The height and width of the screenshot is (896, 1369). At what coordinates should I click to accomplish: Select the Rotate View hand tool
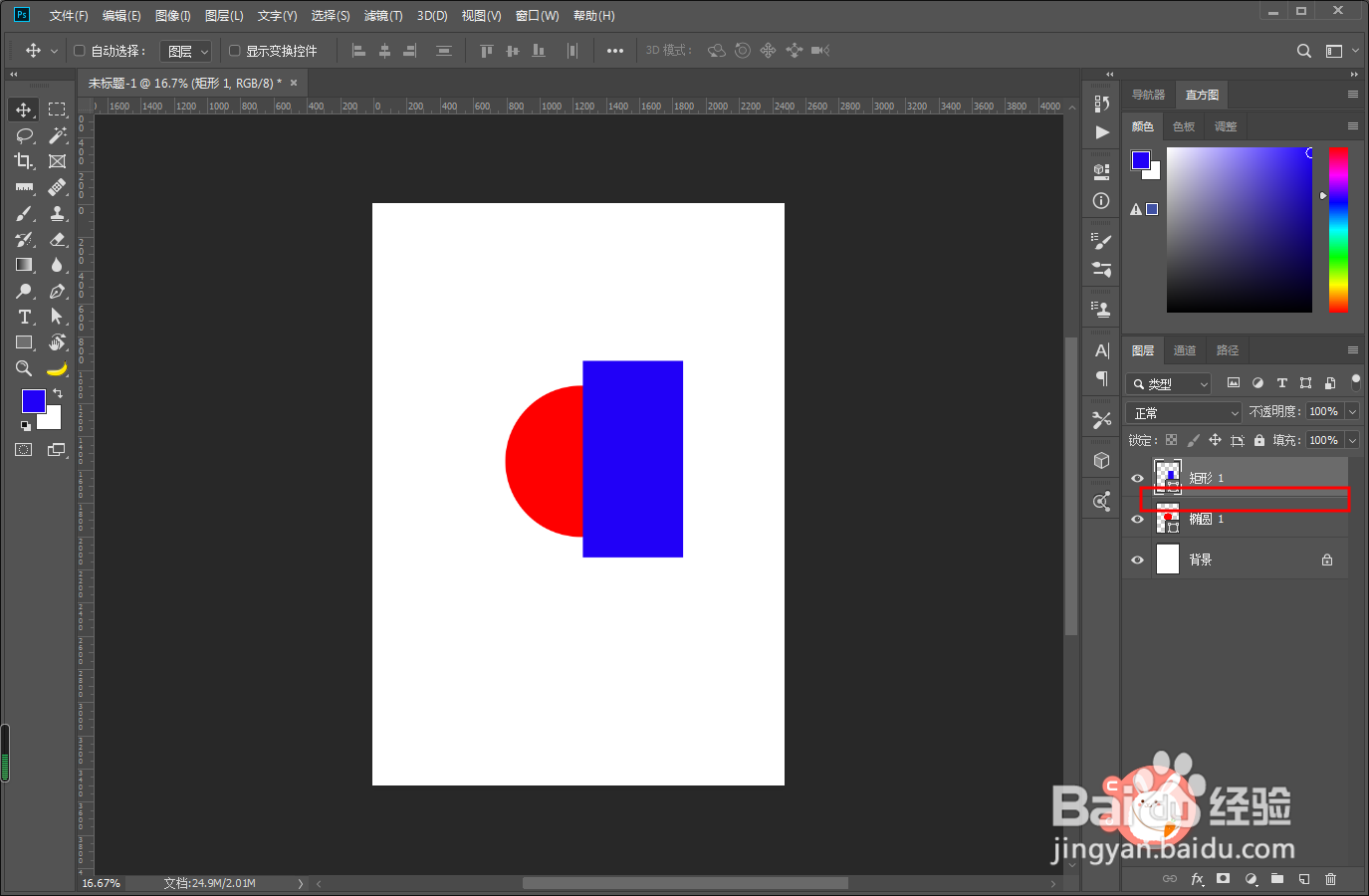(57, 342)
